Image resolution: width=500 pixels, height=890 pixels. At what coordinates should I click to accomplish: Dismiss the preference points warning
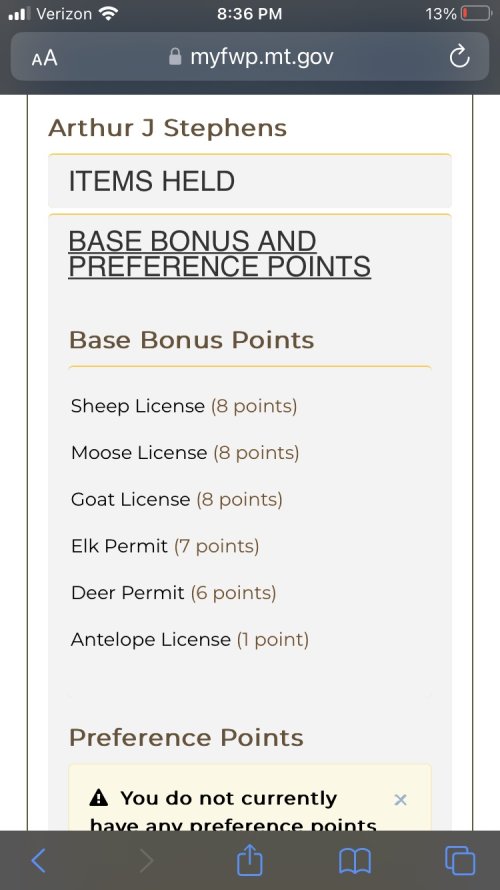[x=400, y=799]
